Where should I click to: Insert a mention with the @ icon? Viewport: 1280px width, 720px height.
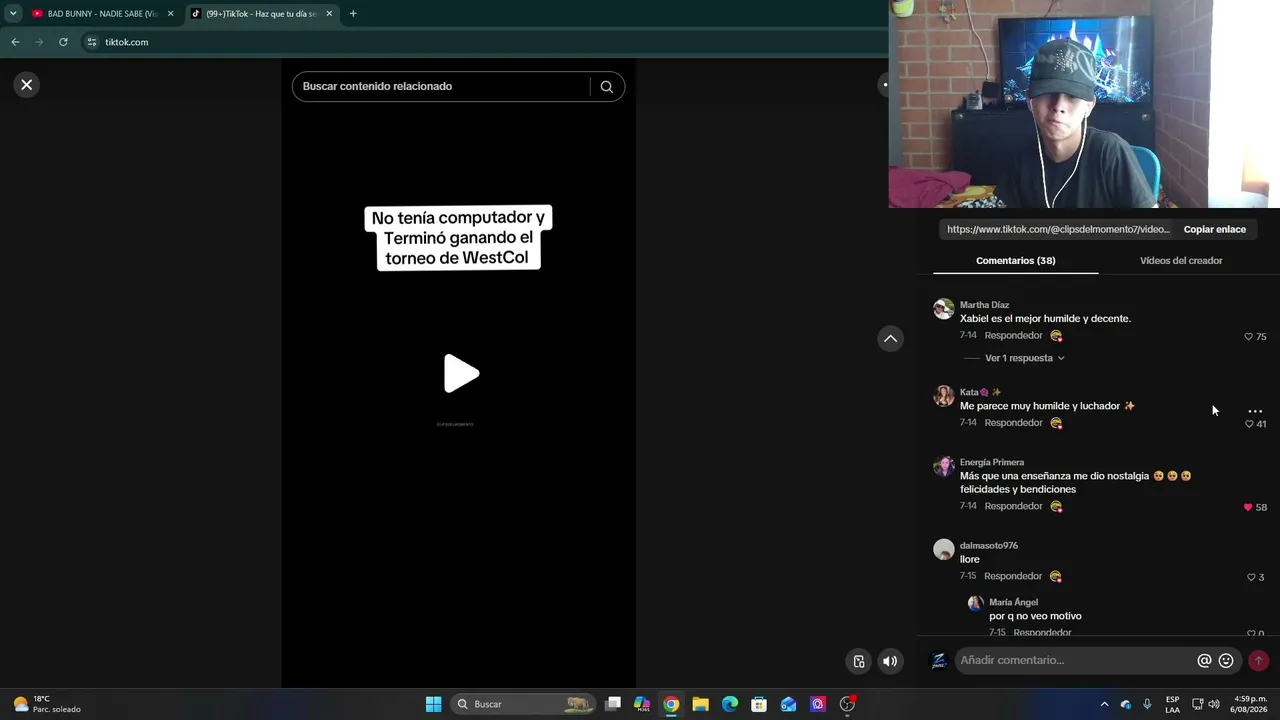click(1204, 661)
